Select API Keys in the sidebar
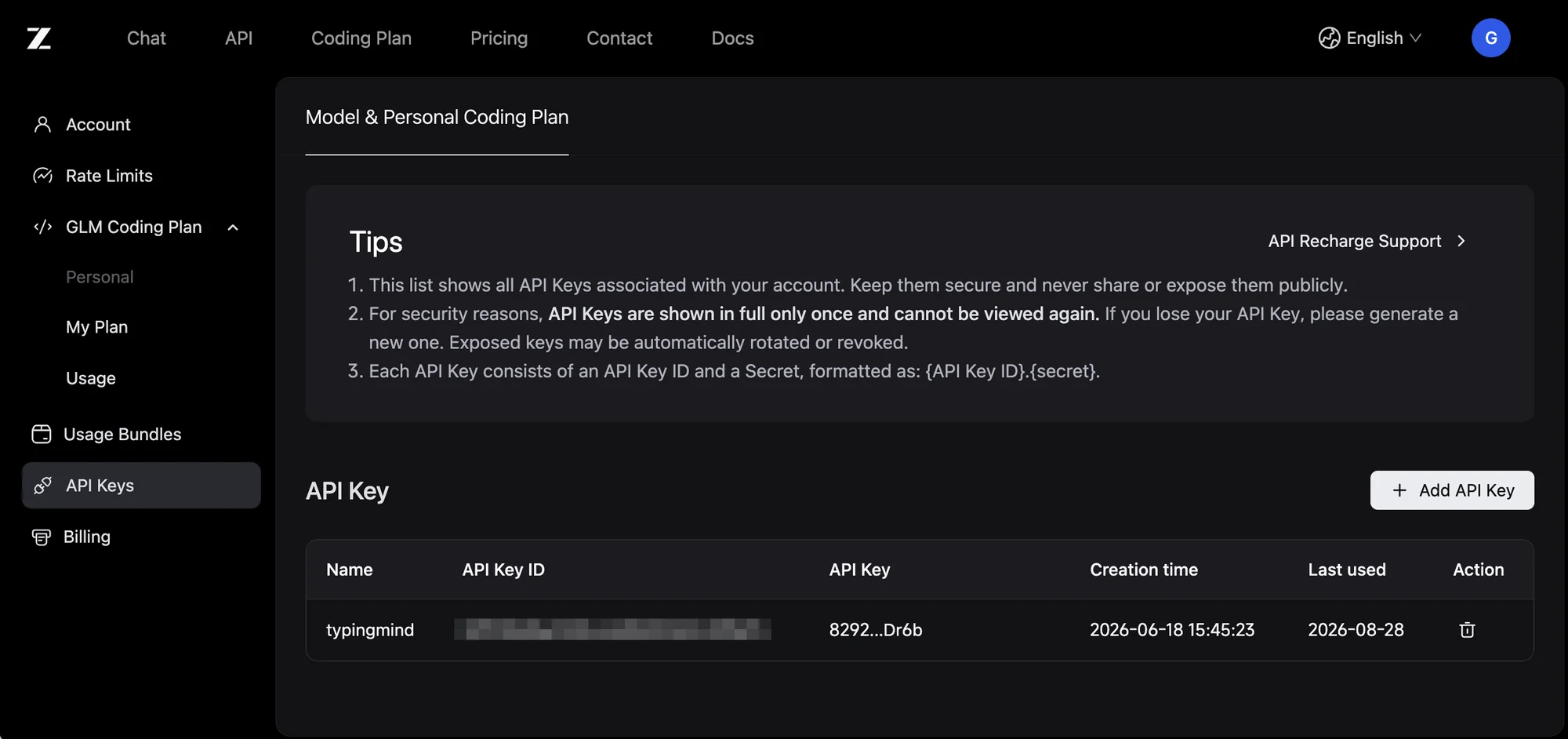 tap(141, 486)
